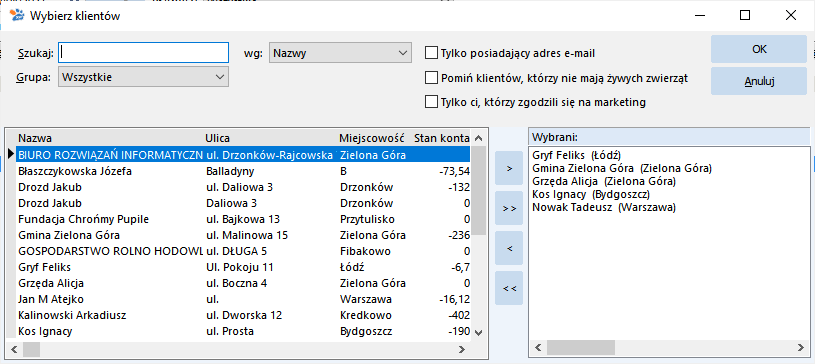Click the ul. Malinowa 15 street cell
This screenshot has height=364, width=815.
[x=247, y=235]
